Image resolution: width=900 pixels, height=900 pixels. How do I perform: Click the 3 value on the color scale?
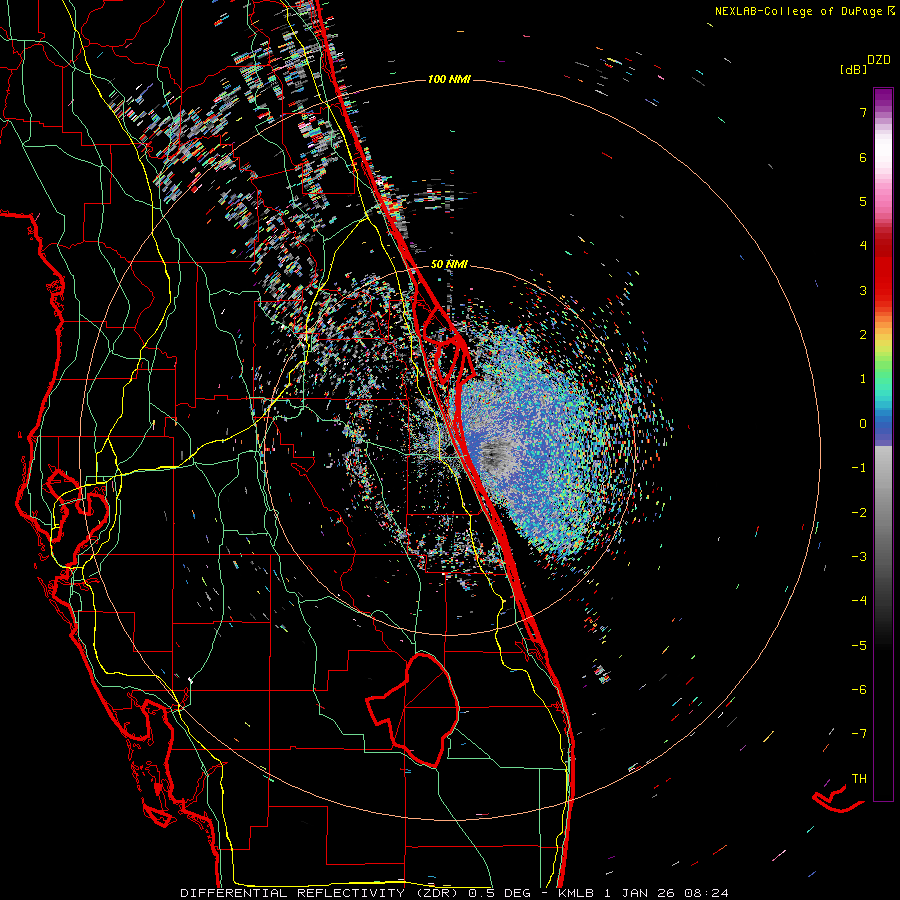point(863,290)
